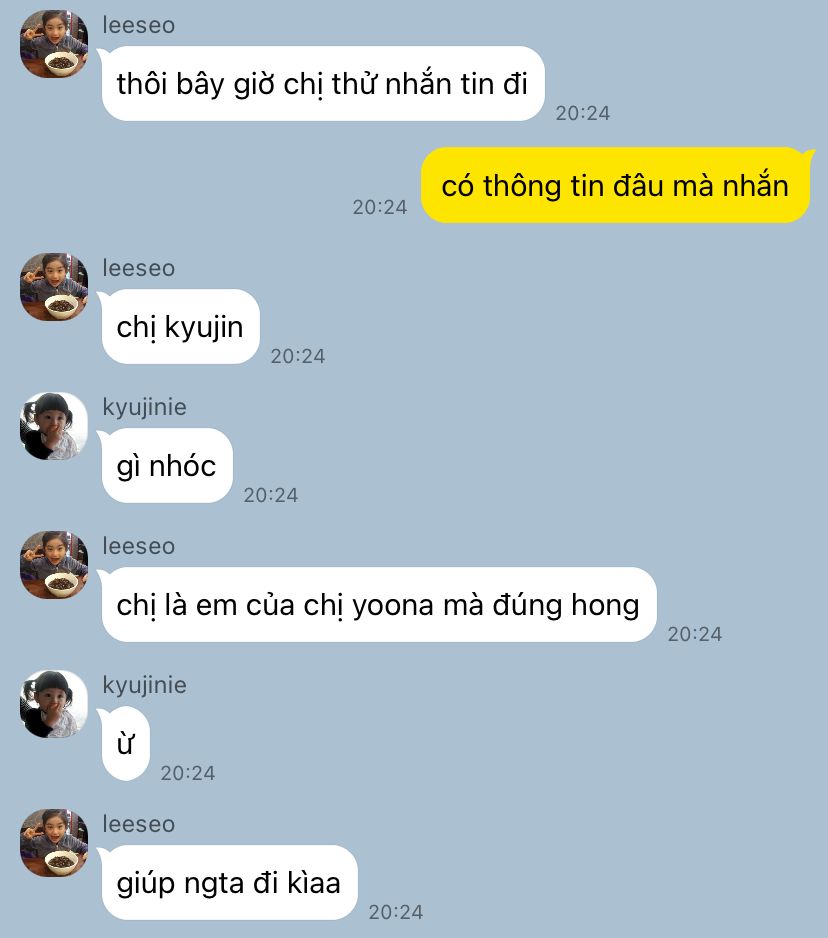Tap leeseo's avatar by the 'yoona' message
This screenshot has height=938, width=828.
click(x=54, y=565)
